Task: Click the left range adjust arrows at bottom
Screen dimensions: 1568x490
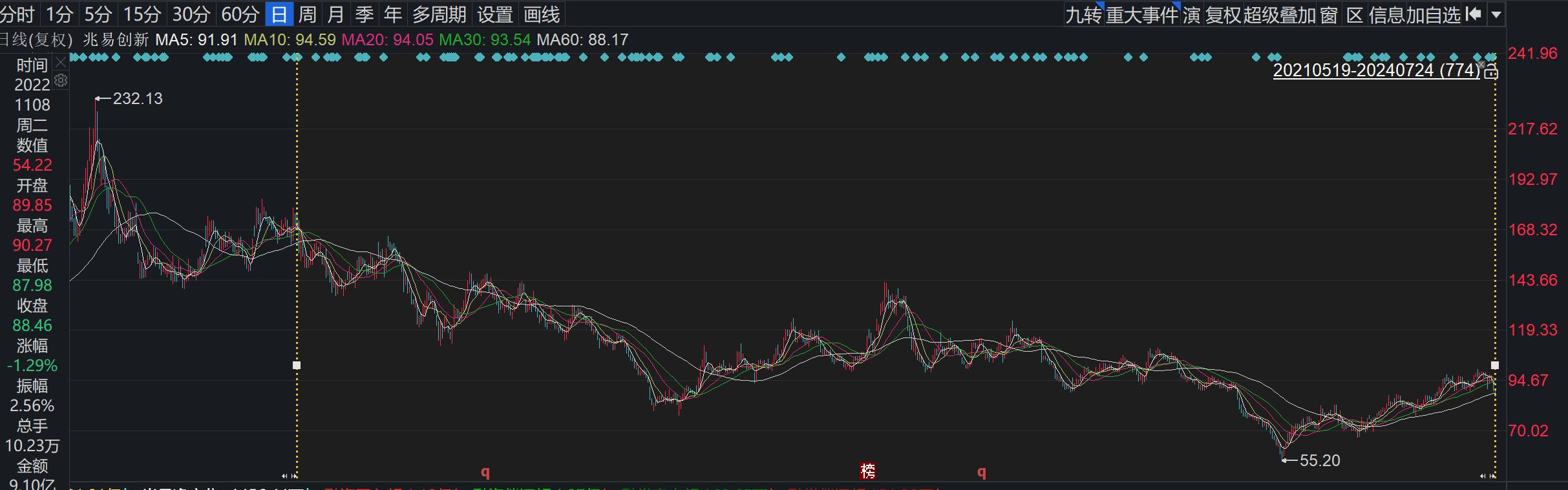Action: point(290,476)
